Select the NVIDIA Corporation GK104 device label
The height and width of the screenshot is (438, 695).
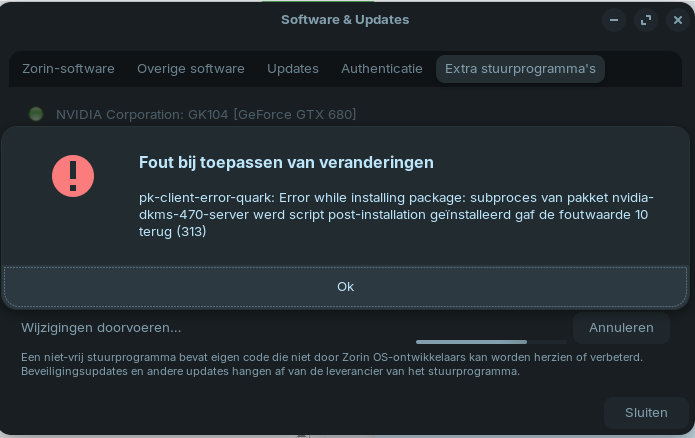pos(206,114)
